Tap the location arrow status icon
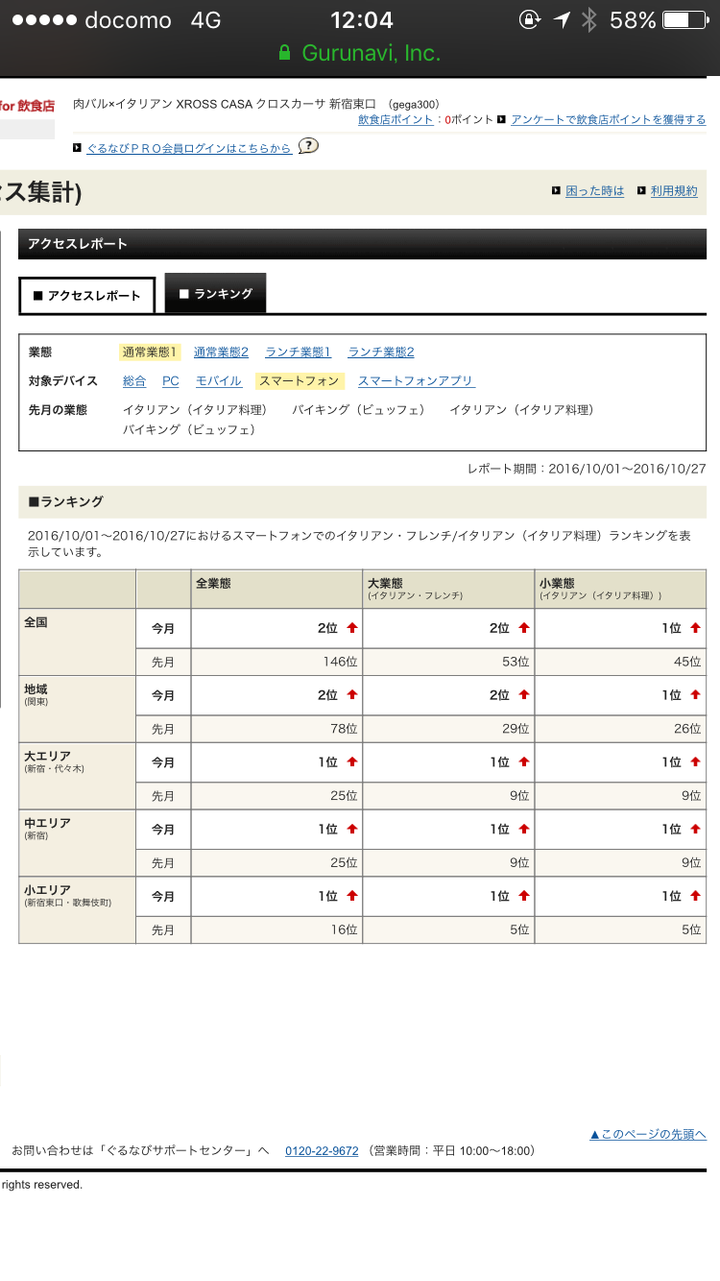 [561, 20]
